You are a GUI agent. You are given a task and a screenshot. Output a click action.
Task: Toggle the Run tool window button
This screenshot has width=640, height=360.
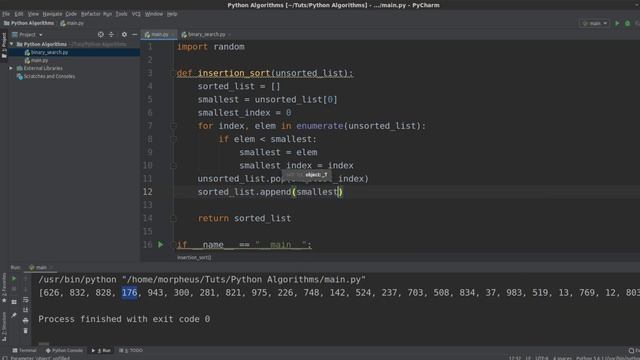101,350
